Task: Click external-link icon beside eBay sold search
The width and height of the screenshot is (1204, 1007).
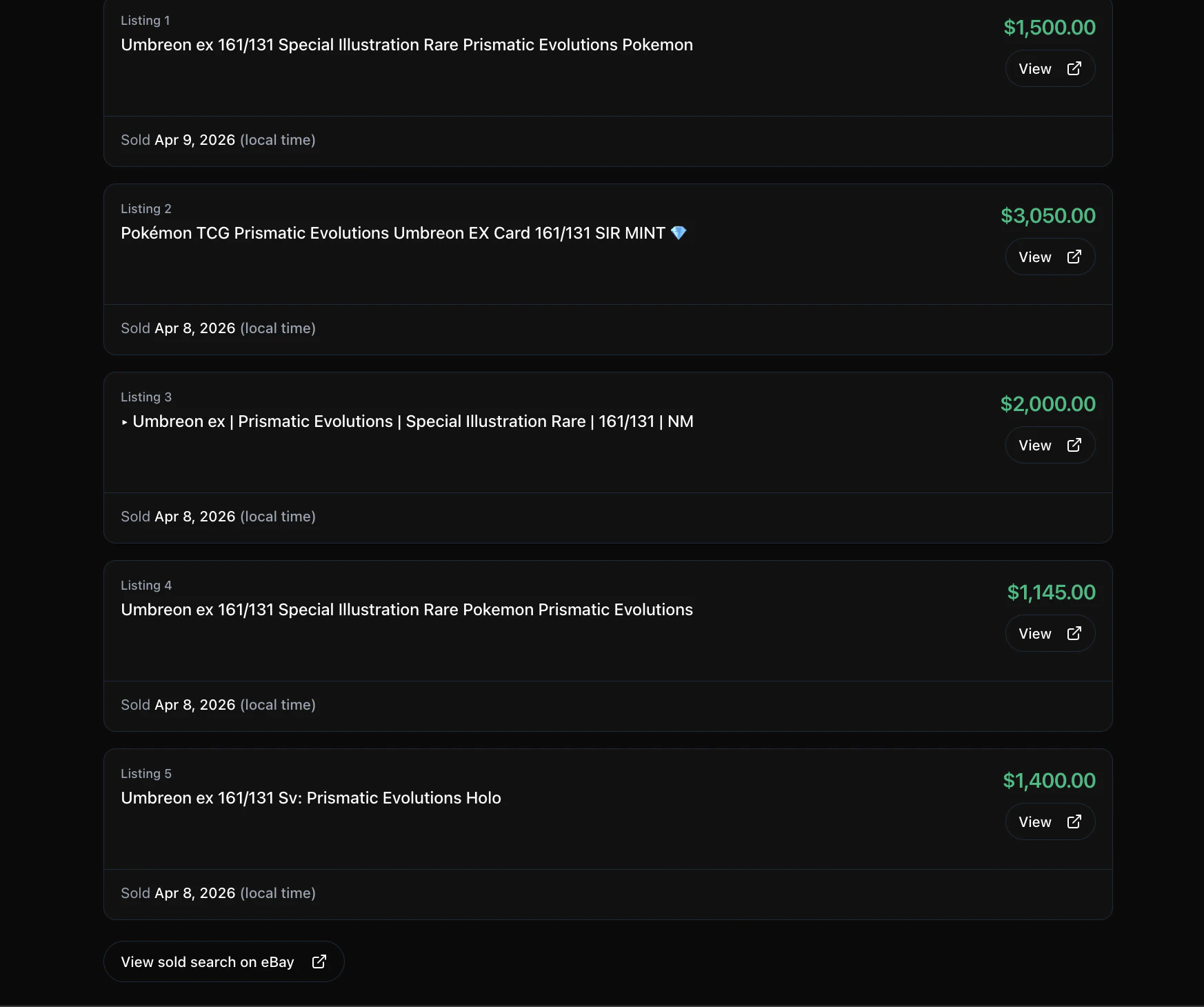Action: [x=319, y=961]
